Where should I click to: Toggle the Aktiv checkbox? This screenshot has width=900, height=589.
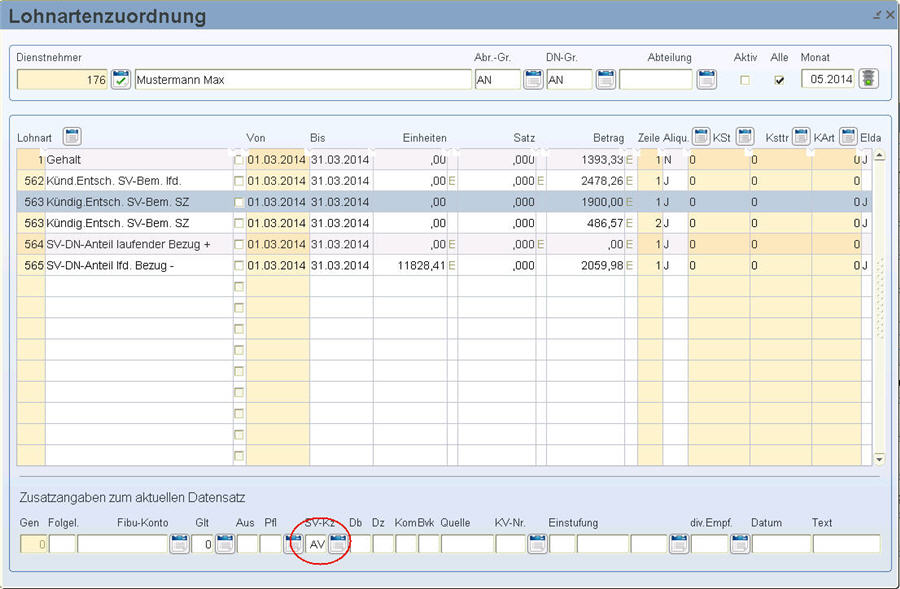[745, 80]
